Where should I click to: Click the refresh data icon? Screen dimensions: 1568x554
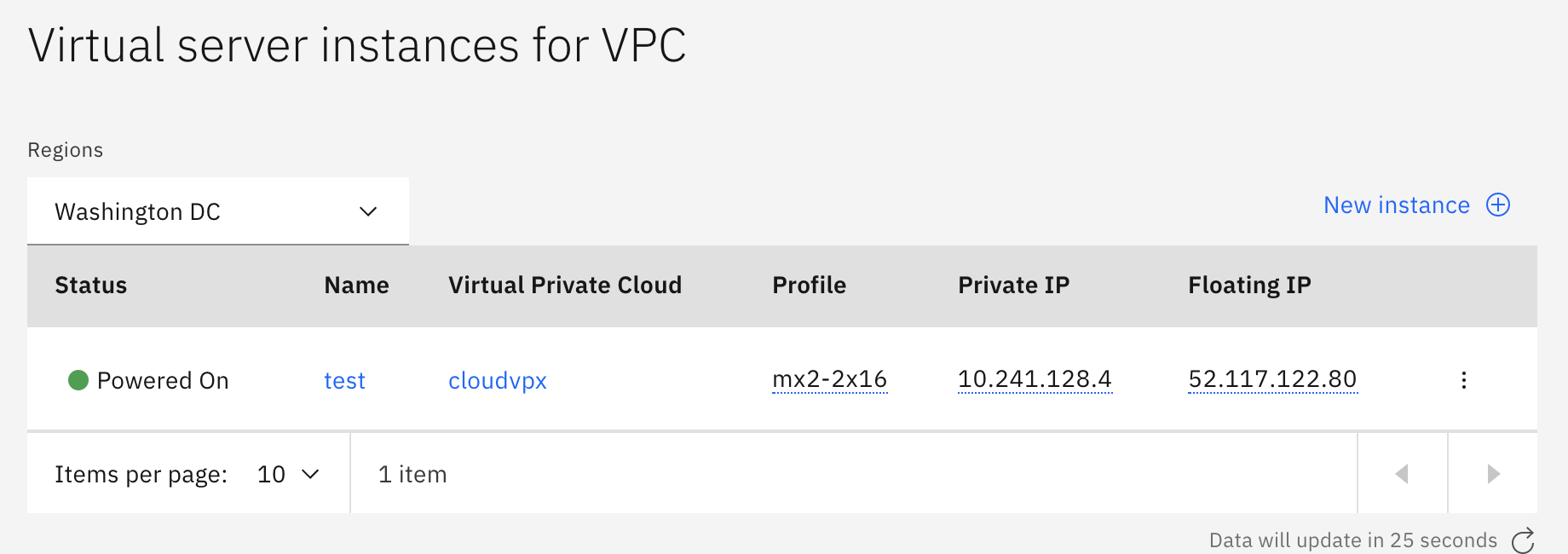[1525, 540]
